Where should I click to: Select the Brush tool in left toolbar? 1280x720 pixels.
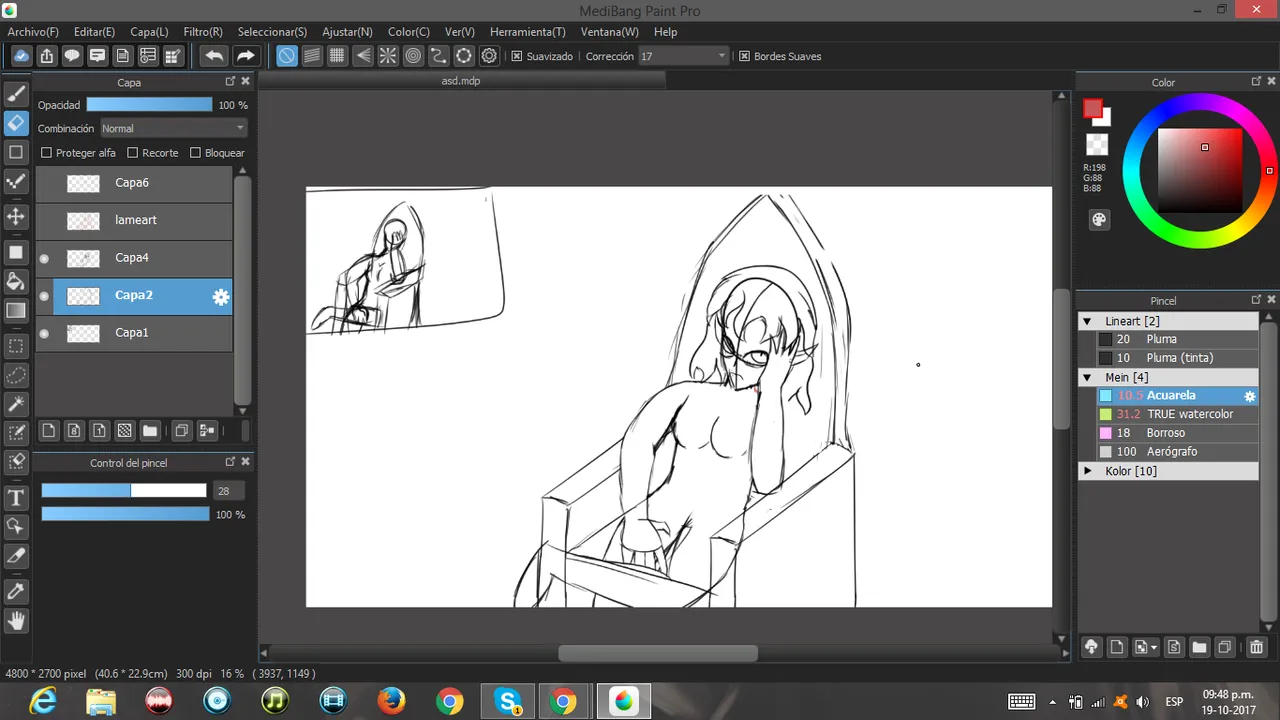click(16, 94)
